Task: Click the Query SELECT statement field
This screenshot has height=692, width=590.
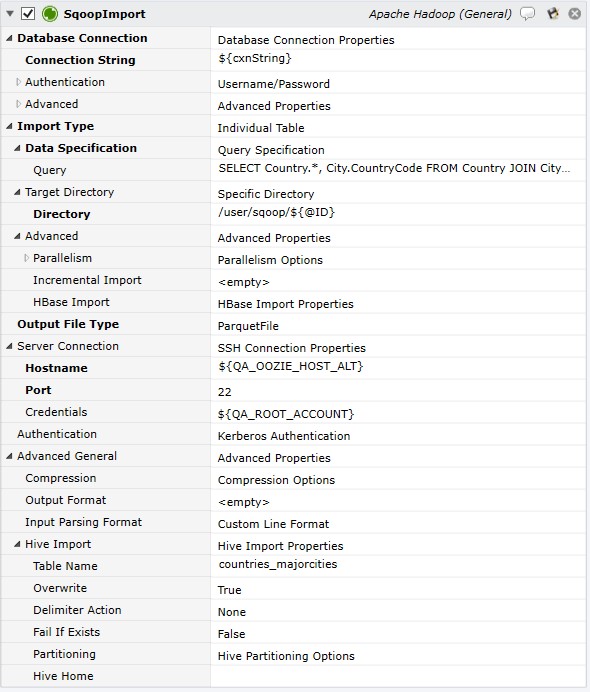Action: pyautogui.click(x=398, y=169)
